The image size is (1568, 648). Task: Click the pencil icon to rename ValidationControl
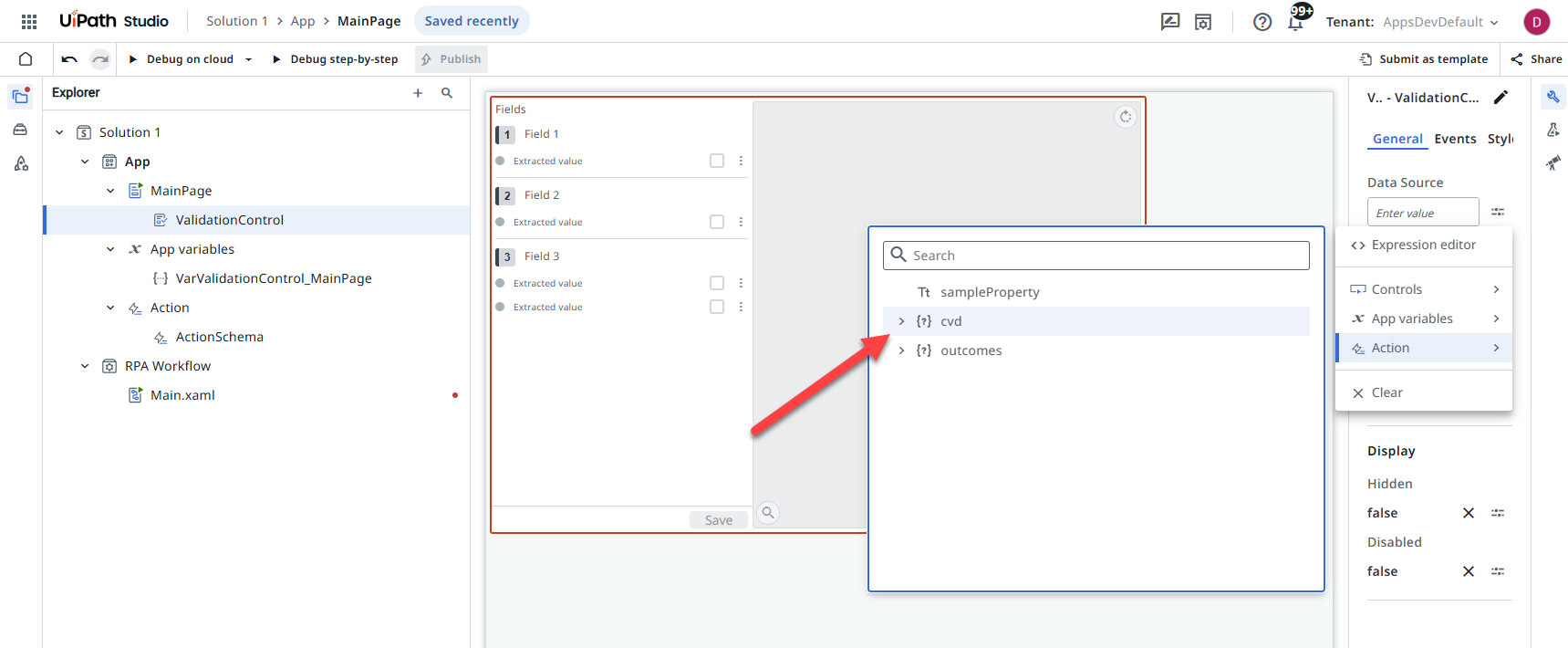click(x=1501, y=98)
